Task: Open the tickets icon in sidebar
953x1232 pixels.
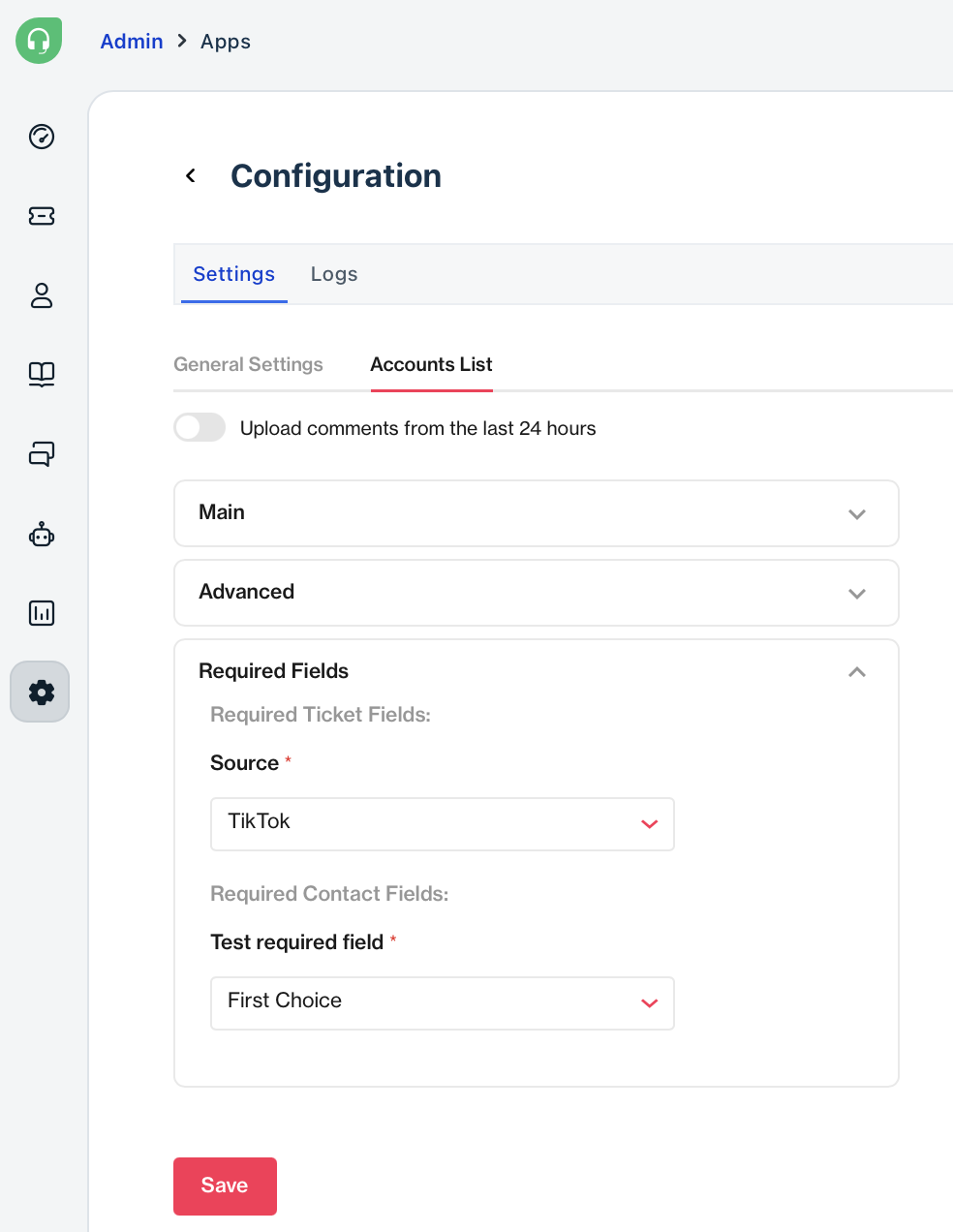Action: coord(42,216)
